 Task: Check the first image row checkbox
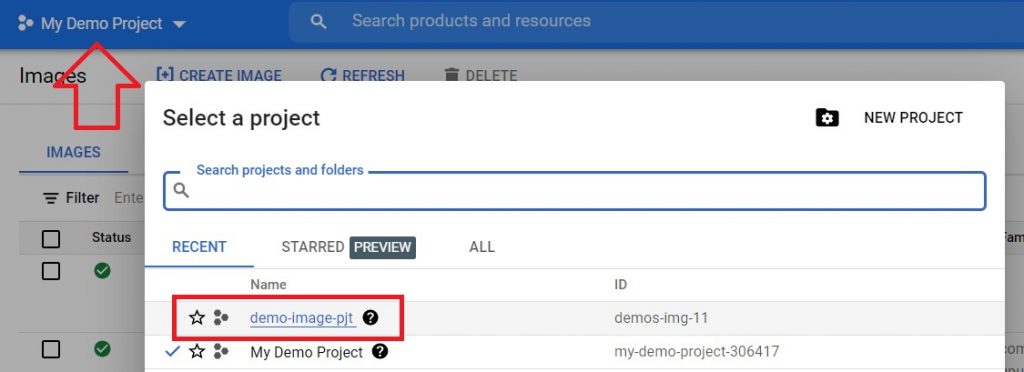(51, 270)
